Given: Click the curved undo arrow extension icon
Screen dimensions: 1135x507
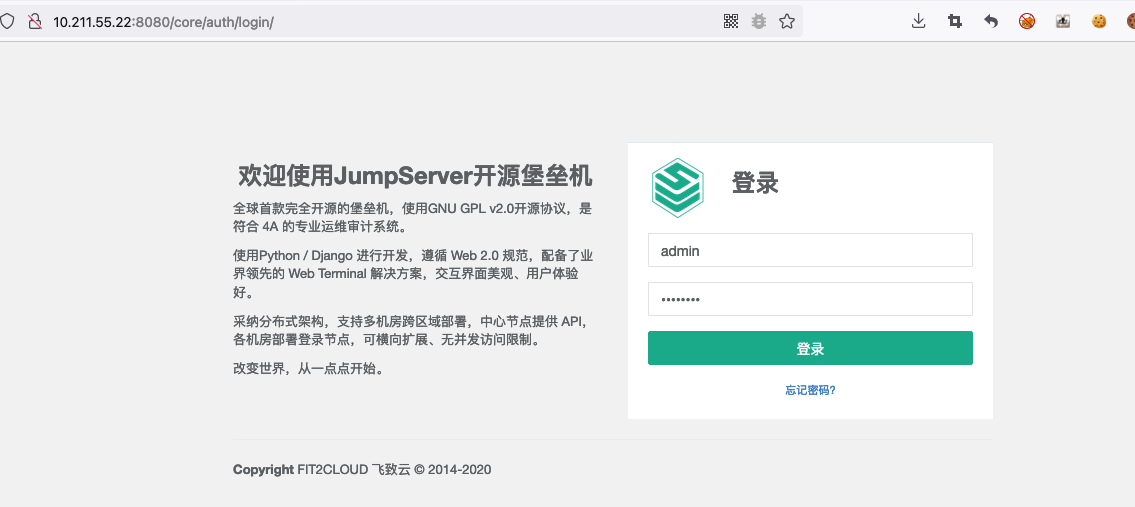Looking at the screenshot, I should point(991,21).
